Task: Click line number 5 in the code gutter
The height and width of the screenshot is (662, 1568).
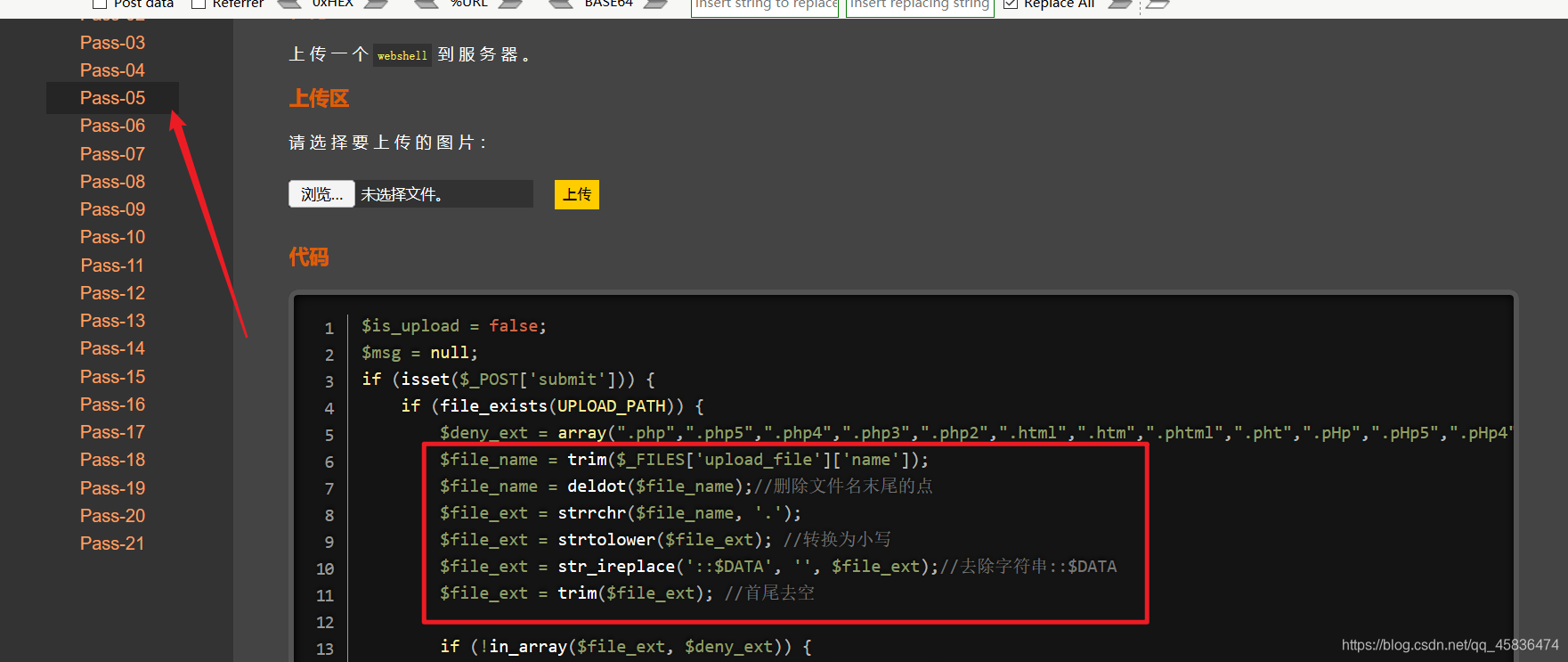Action: point(329,435)
